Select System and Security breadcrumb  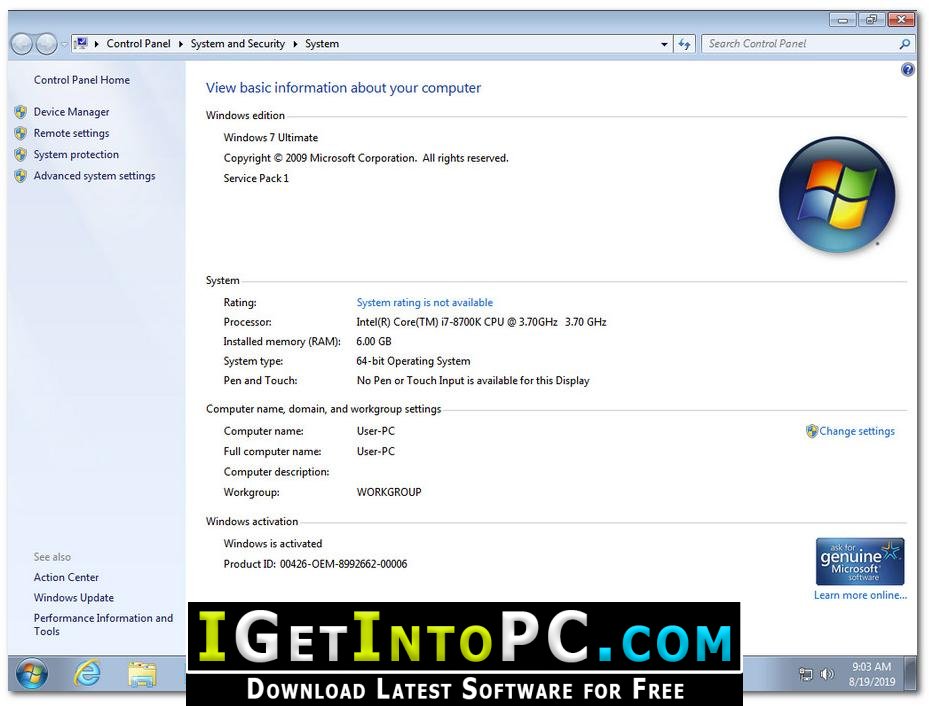[x=237, y=44]
